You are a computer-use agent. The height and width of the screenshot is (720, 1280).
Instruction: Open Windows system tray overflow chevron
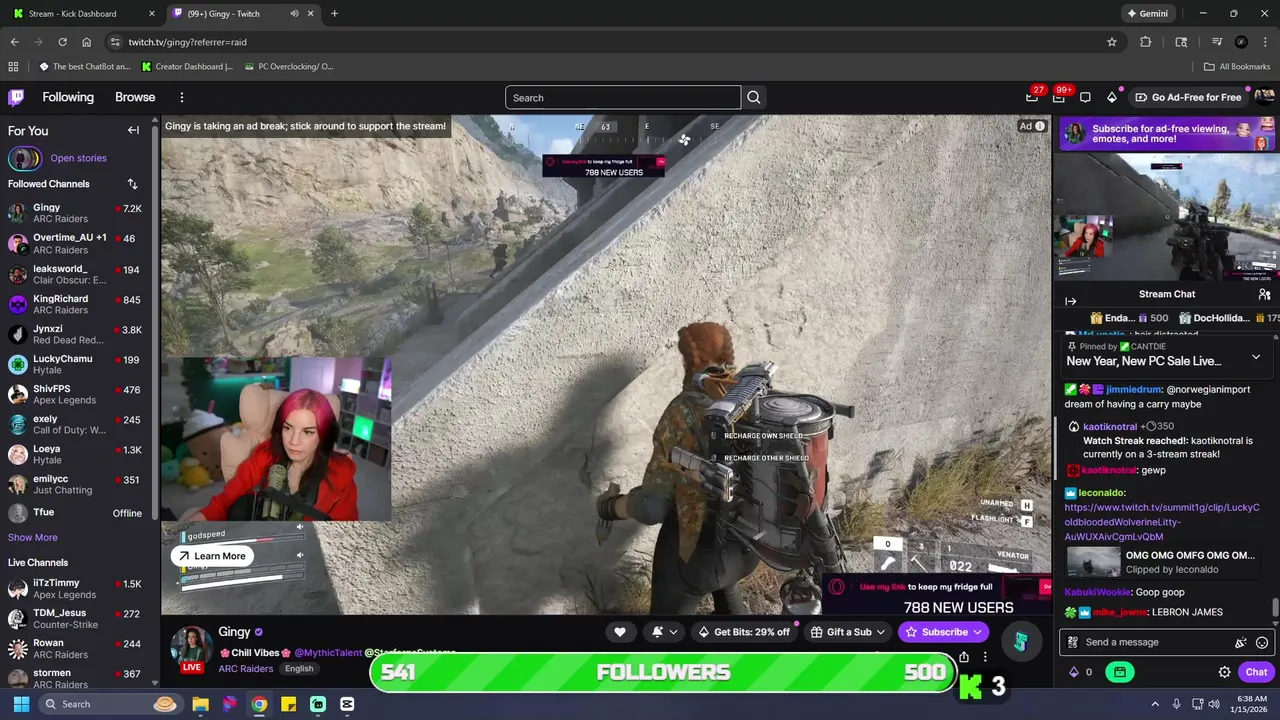(x=1155, y=704)
